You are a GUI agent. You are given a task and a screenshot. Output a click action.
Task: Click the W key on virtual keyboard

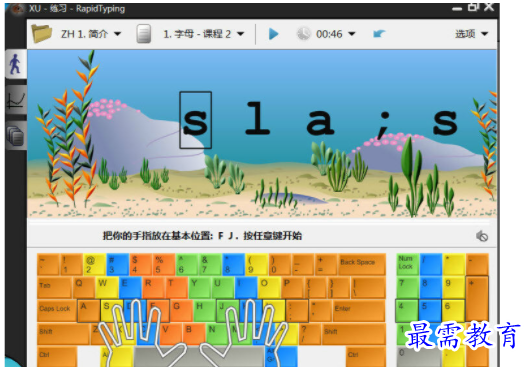[107, 287]
